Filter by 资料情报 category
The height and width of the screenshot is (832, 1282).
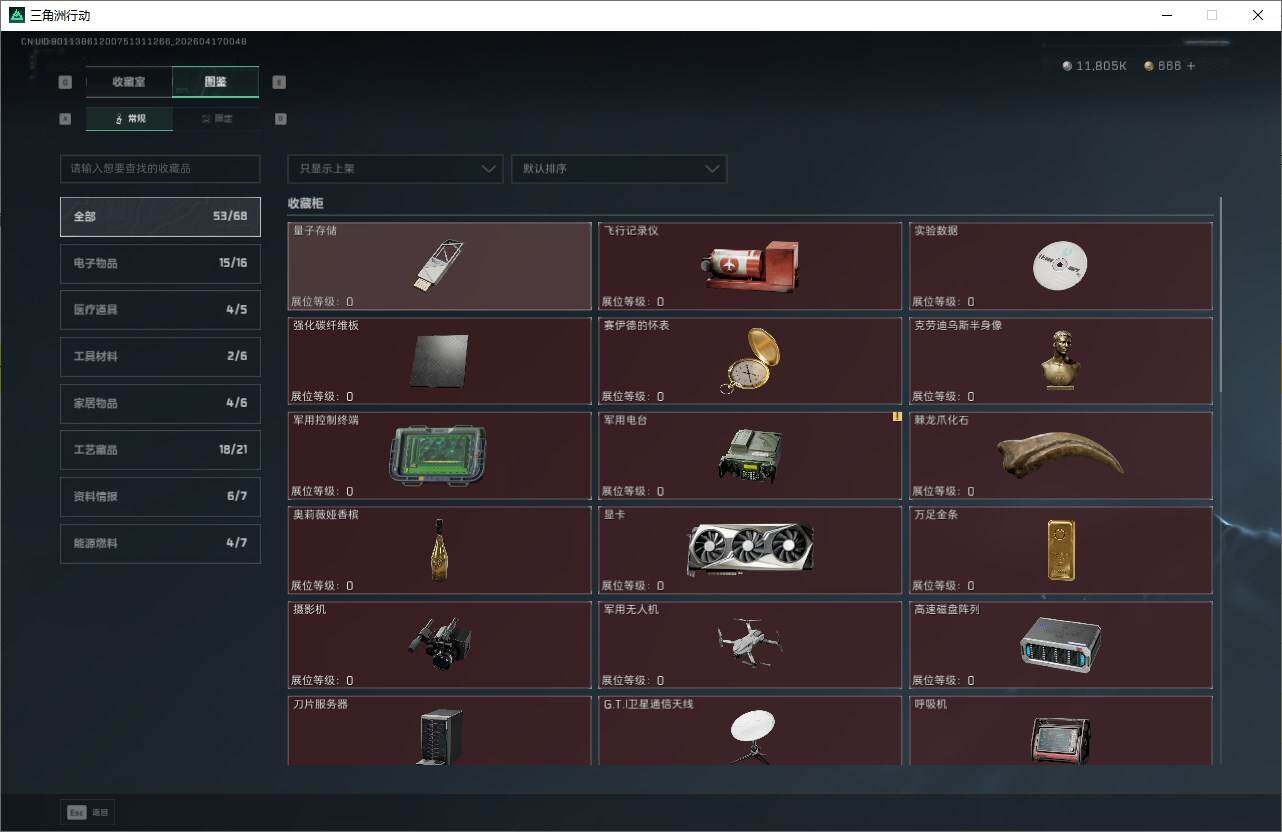(160, 497)
